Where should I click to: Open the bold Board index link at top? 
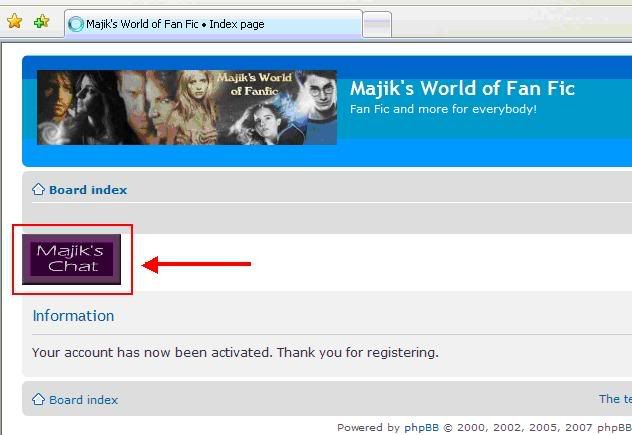[88, 190]
